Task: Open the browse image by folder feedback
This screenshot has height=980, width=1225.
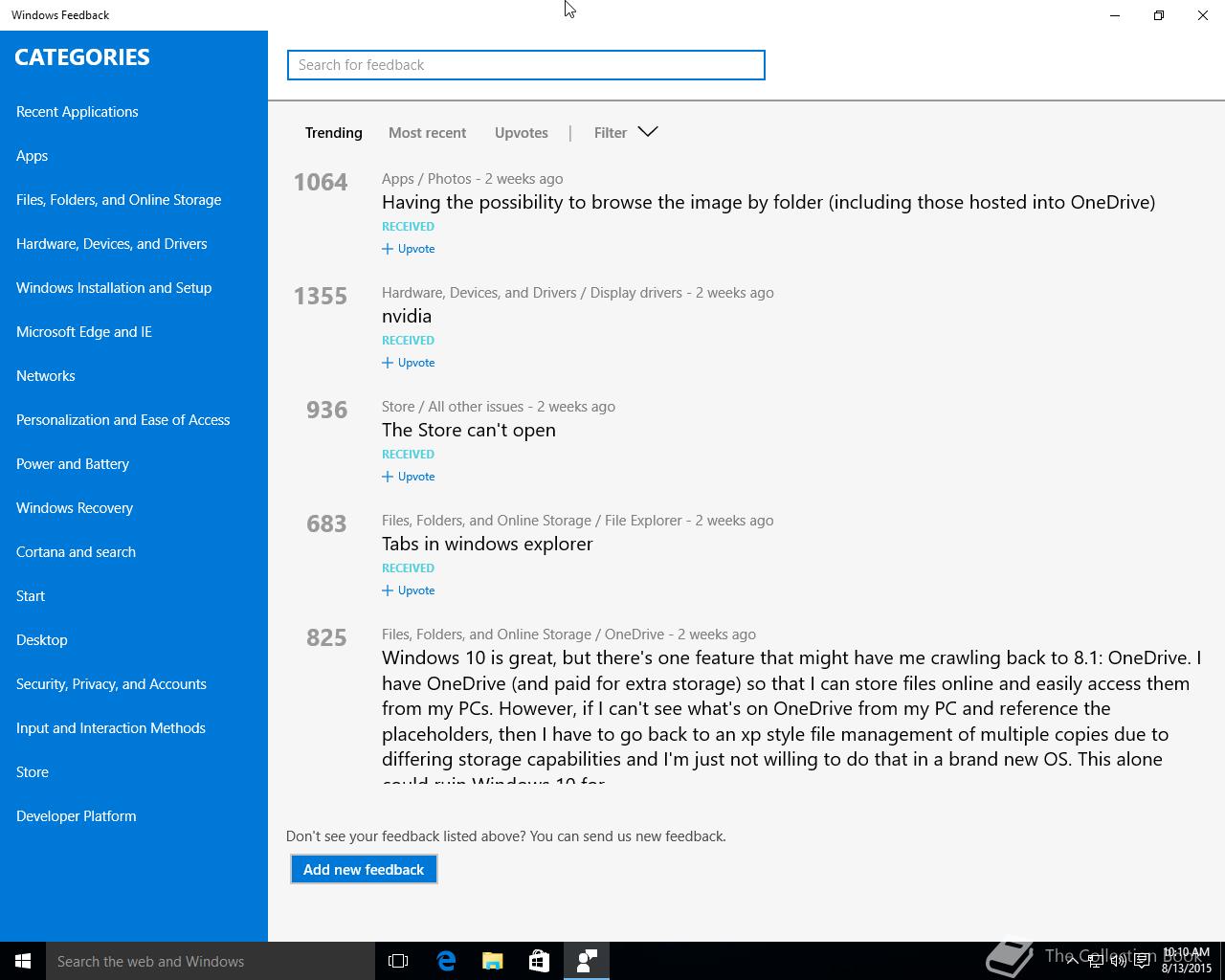Action: coord(768,202)
